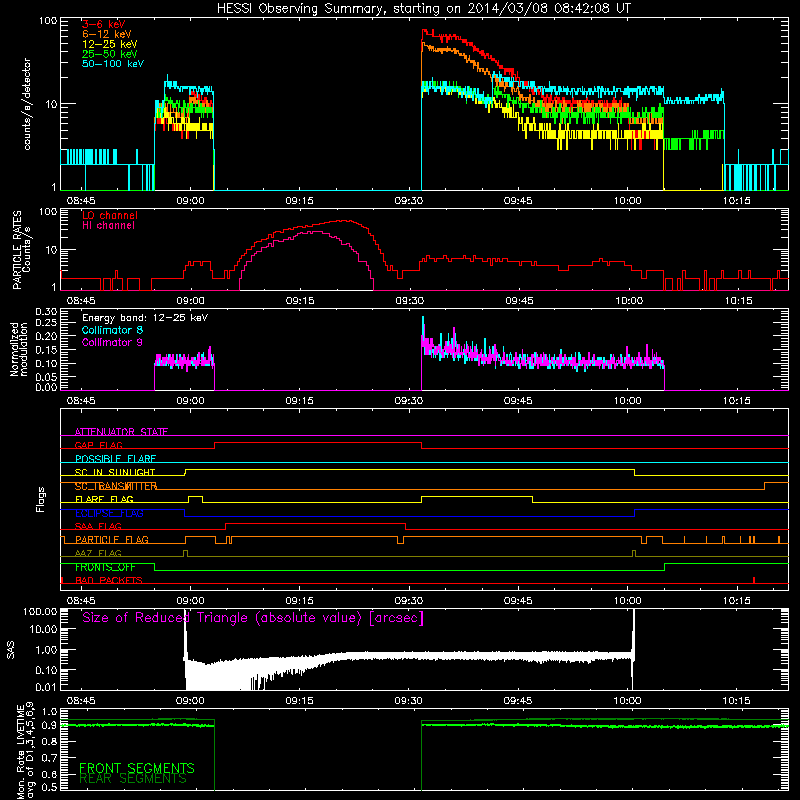This screenshot has height=800, width=800.
Task: Pick the green 25-50 keV legend label
Action: click(x=109, y=54)
